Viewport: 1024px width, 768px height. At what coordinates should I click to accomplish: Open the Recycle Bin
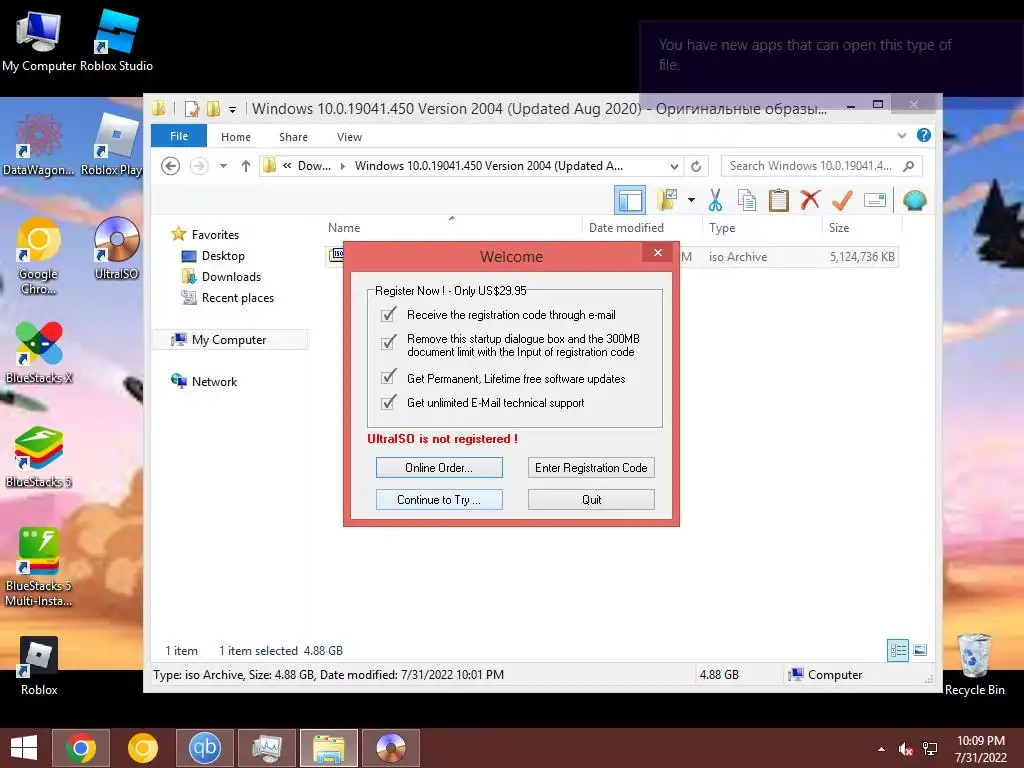tap(974, 665)
